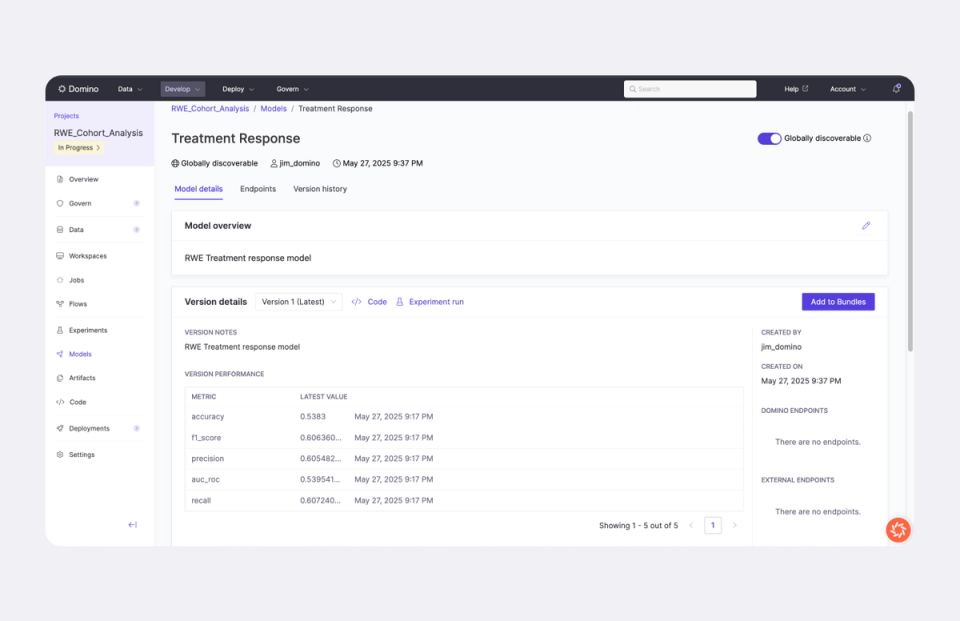The width and height of the screenshot is (960, 621).
Task: Click the Models breadcrumb link
Action: tap(273, 108)
